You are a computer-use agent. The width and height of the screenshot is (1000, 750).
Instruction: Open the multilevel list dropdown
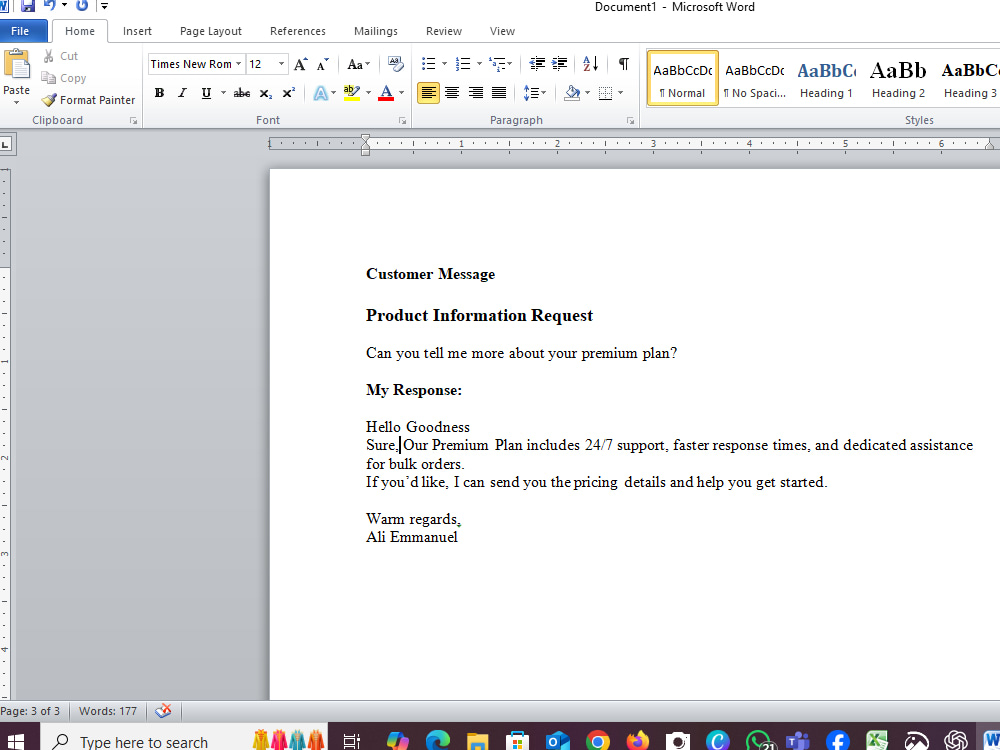(x=501, y=64)
